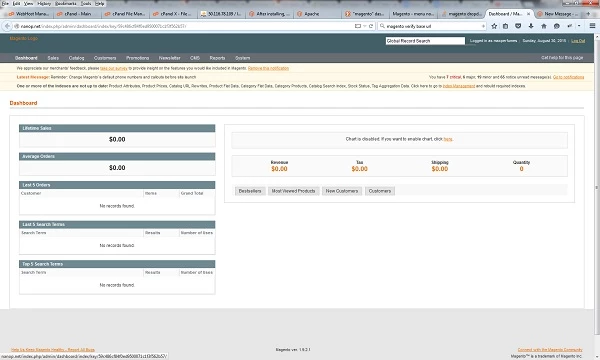Switch to the cPanel X - File tab
Viewport: 600px width, 360px height.
pyautogui.click(x=173, y=14)
